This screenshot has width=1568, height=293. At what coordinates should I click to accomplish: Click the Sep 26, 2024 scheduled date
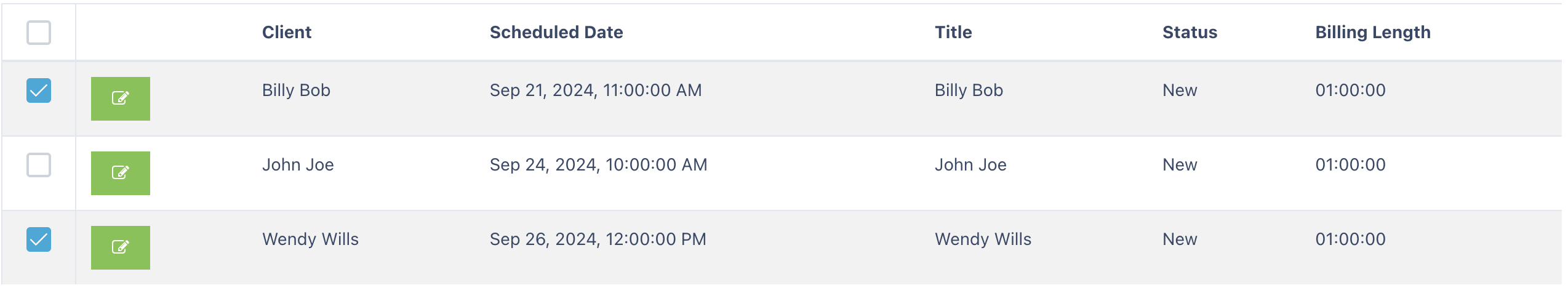(x=598, y=239)
